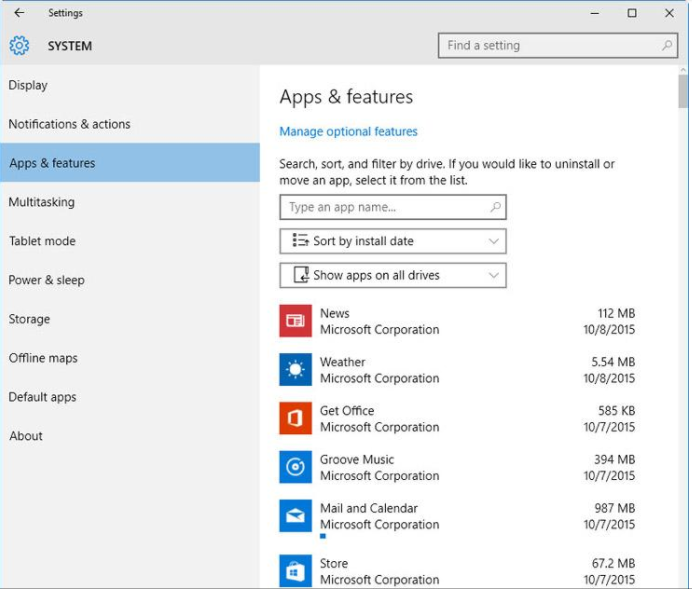Click the 67.2 MB size of Store

tap(613, 563)
